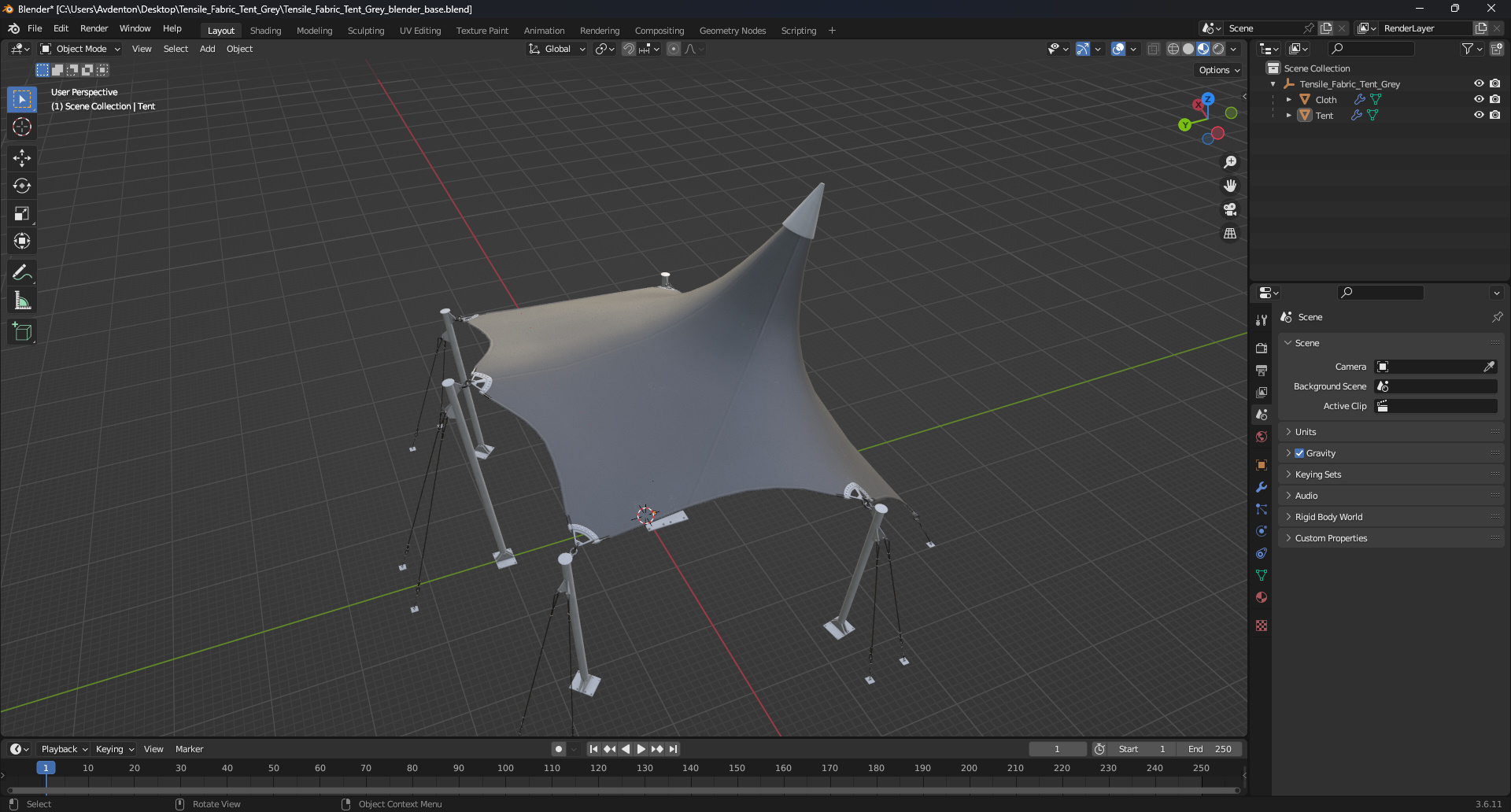This screenshot has width=1511, height=812.
Task: Hide the Tensile_Fabric_Tent_Grey collection in viewport
Action: pos(1479,83)
